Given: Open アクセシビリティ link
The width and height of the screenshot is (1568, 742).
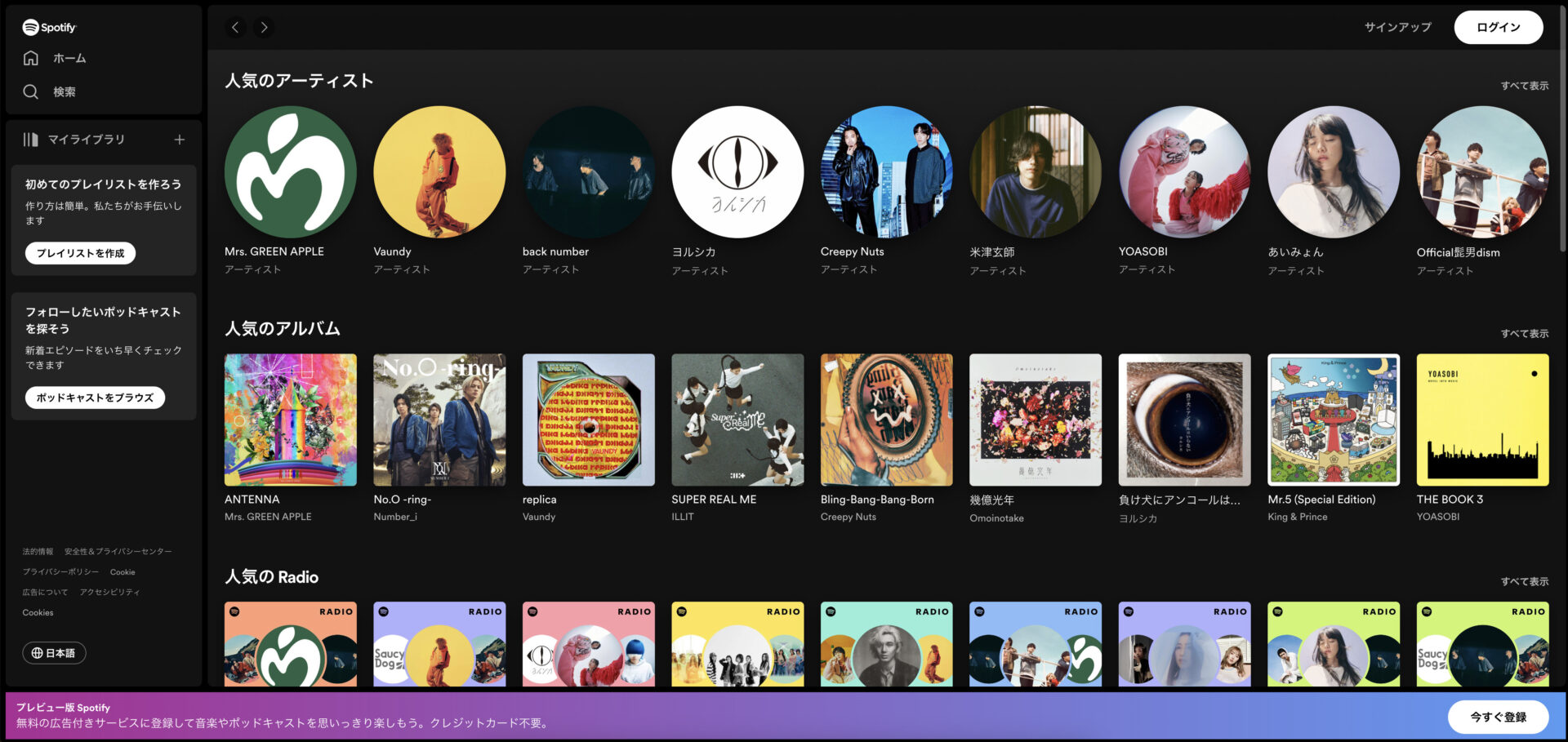Looking at the screenshot, I should [109, 593].
